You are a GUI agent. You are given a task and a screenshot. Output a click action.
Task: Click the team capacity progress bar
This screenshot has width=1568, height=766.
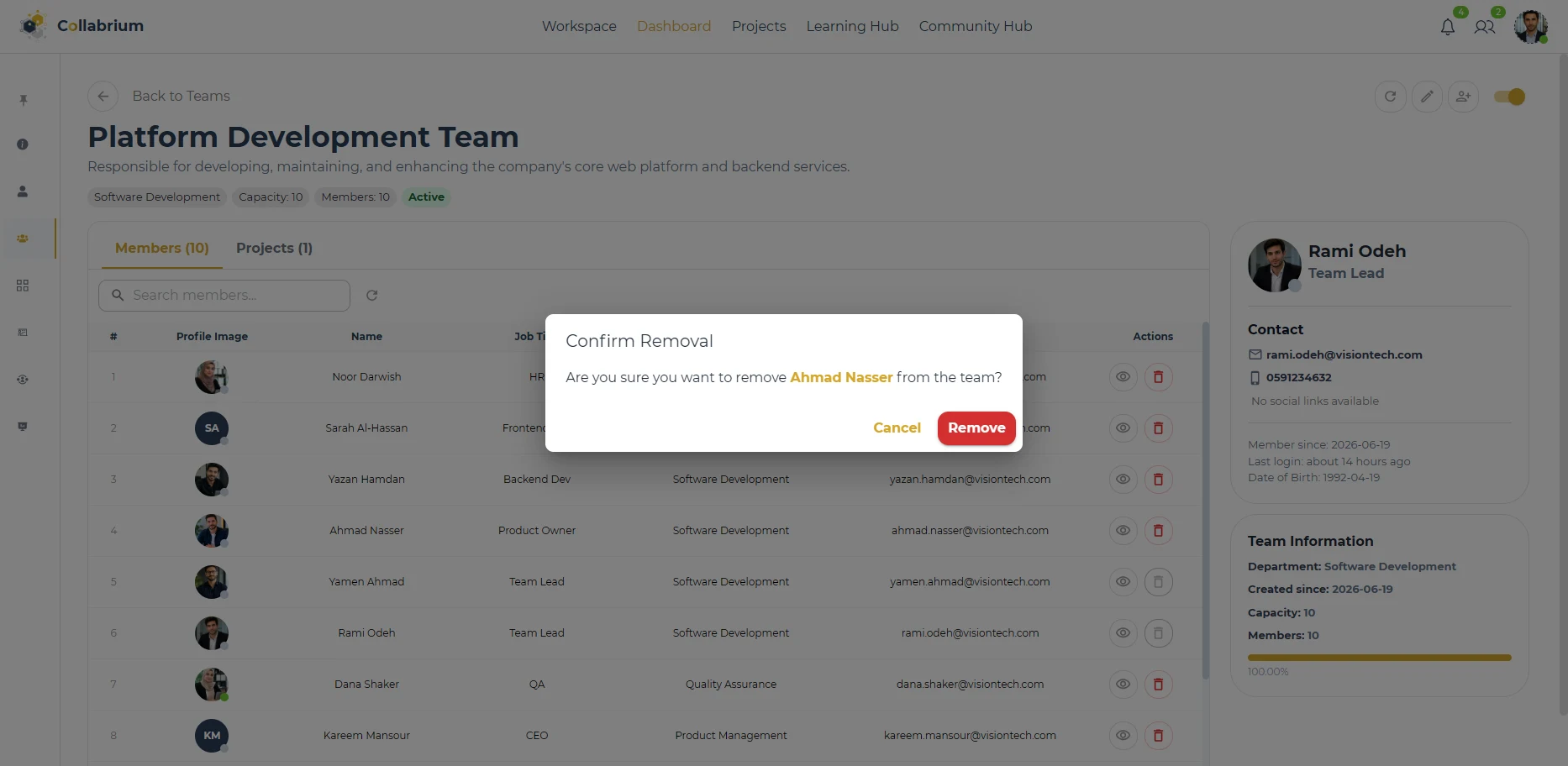pos(1379,658)
